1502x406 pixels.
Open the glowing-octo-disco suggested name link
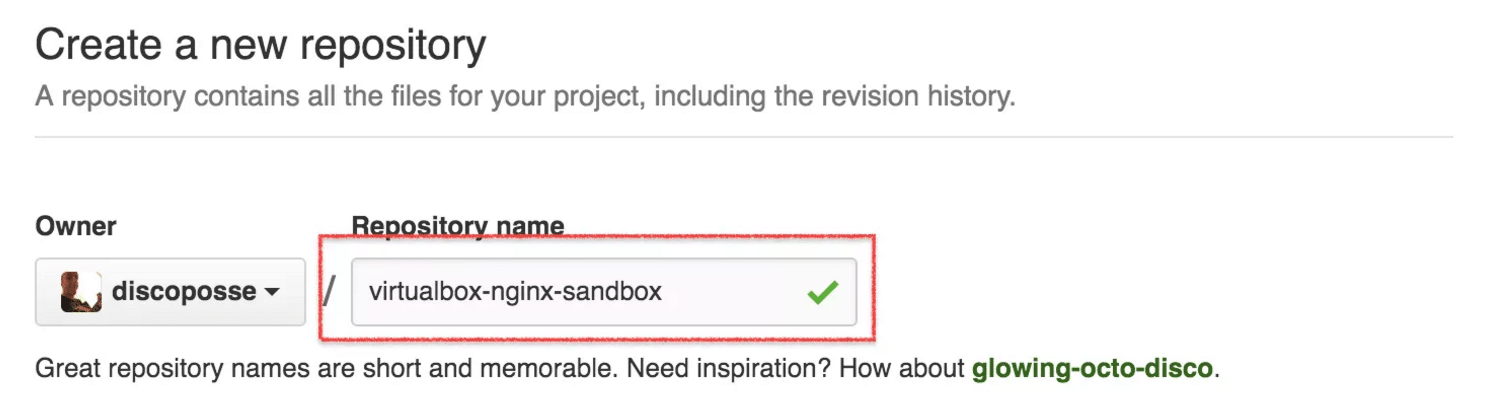[1092, 368]
